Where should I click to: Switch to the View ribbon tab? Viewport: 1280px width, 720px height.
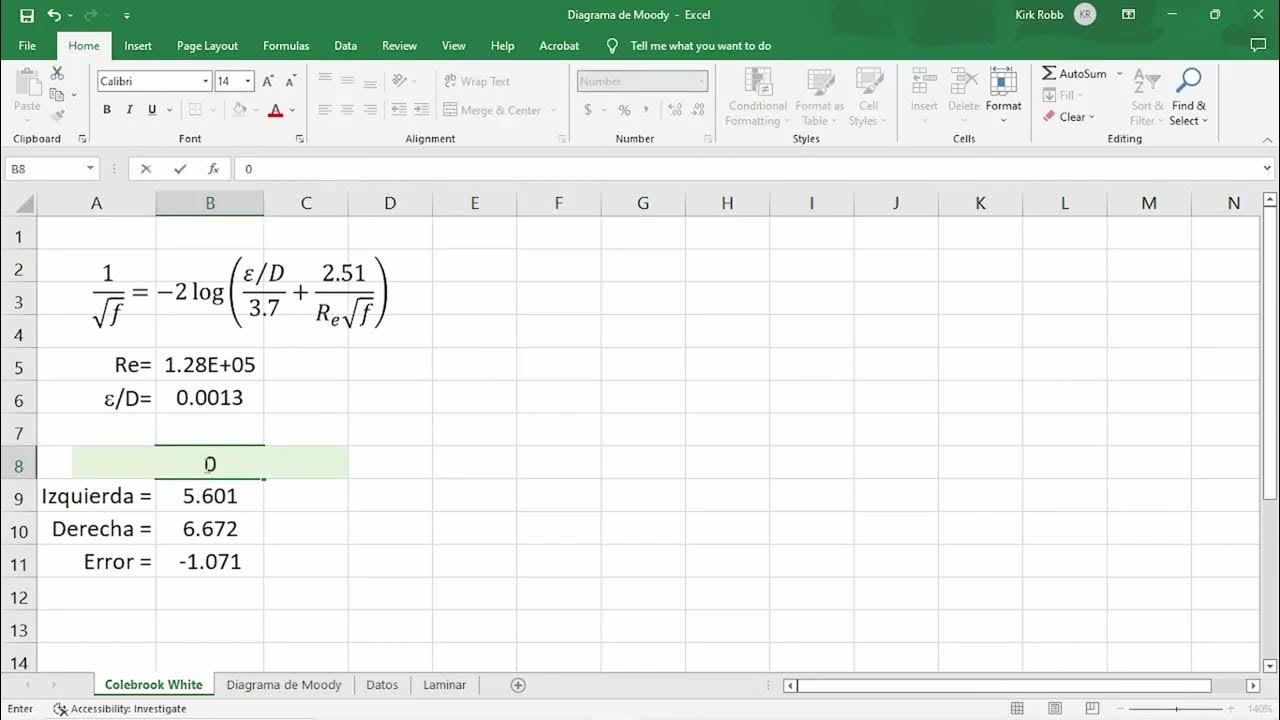454,46
